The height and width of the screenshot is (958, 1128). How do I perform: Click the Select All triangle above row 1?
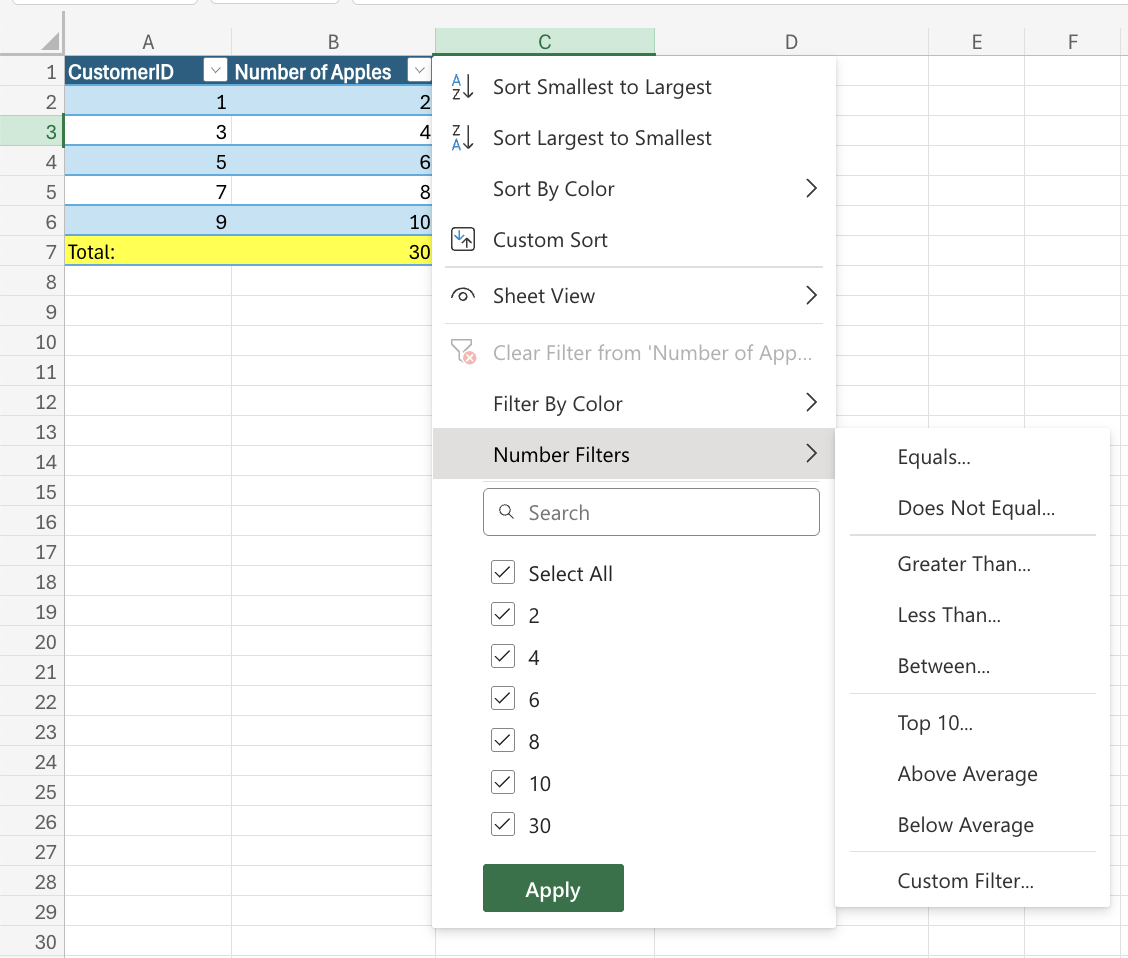[52, 41]
